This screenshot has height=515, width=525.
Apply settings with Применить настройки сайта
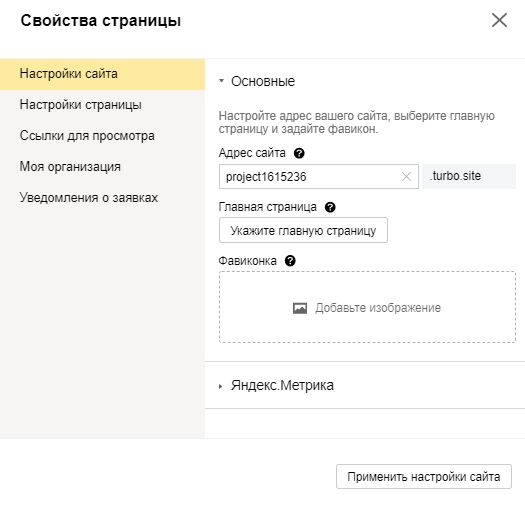coord(424,476)
